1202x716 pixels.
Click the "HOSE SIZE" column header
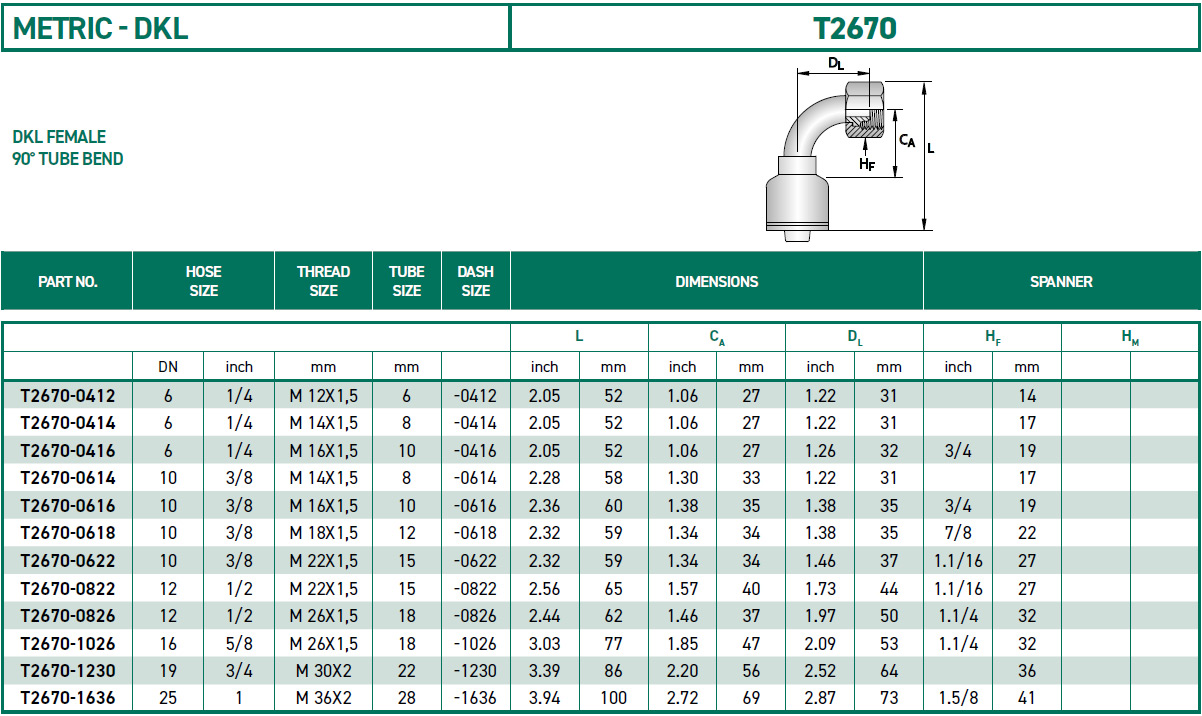(x=203, y=282)
